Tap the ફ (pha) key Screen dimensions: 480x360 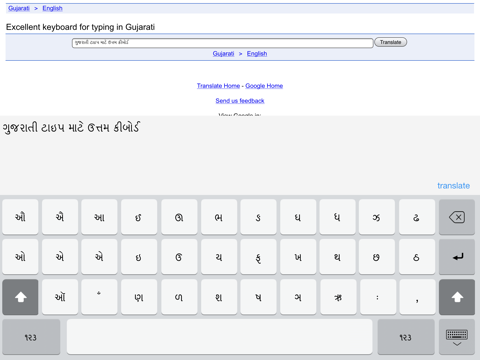click(258, 257)
